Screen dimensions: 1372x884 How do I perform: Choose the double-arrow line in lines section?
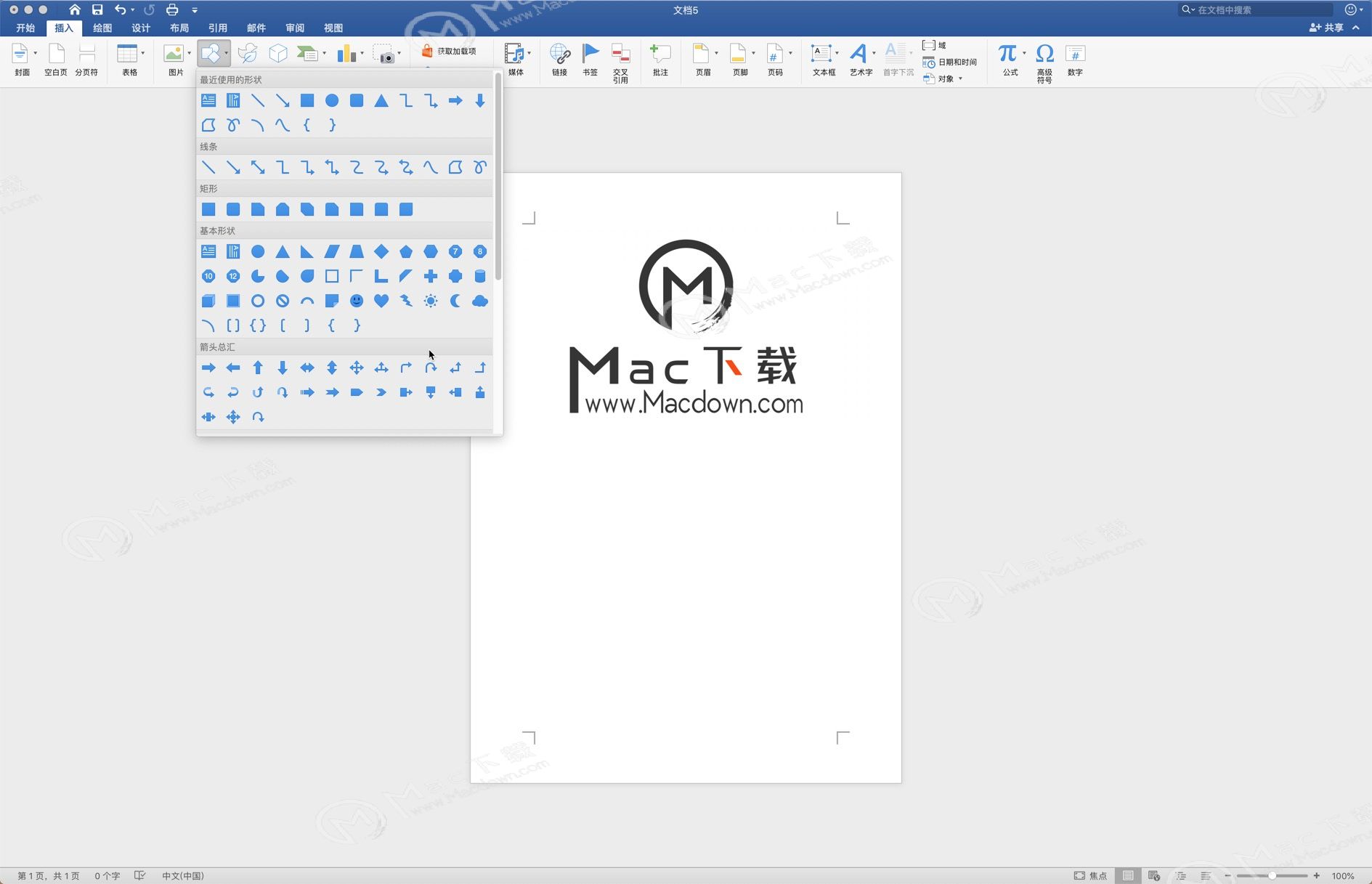pos(258,167)
